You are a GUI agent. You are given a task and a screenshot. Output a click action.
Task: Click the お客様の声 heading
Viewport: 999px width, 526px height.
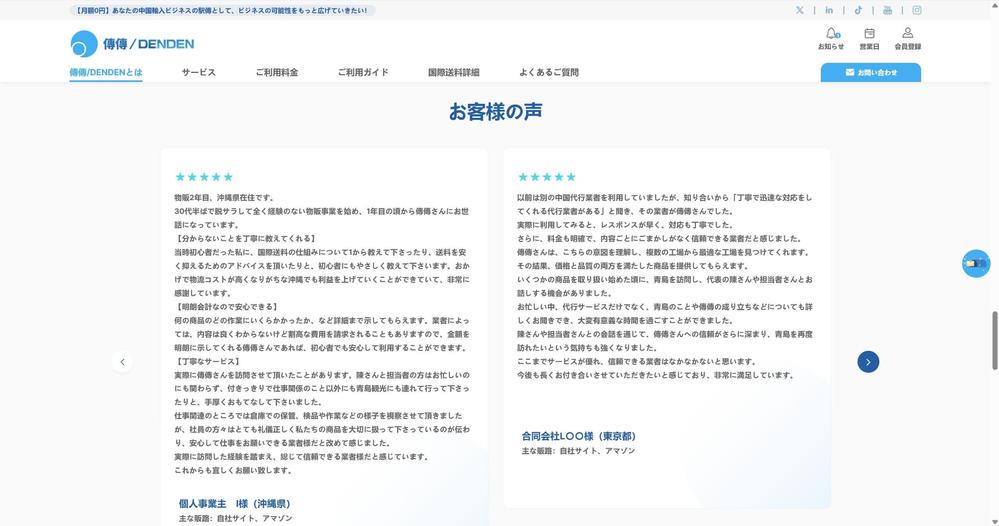496,111
